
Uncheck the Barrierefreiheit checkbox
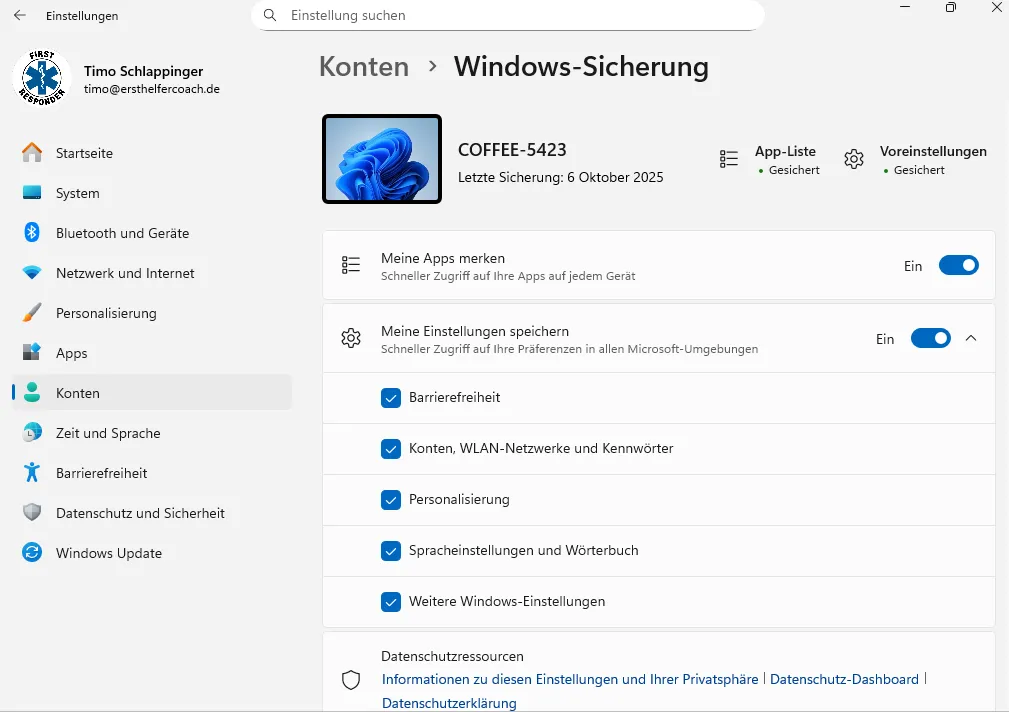tap(391, 398)
